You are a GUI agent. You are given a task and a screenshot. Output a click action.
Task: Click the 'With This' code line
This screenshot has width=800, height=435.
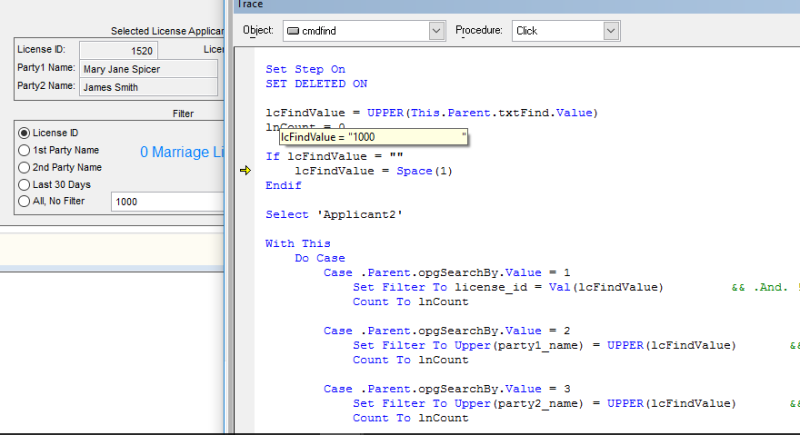click(298, 243)
